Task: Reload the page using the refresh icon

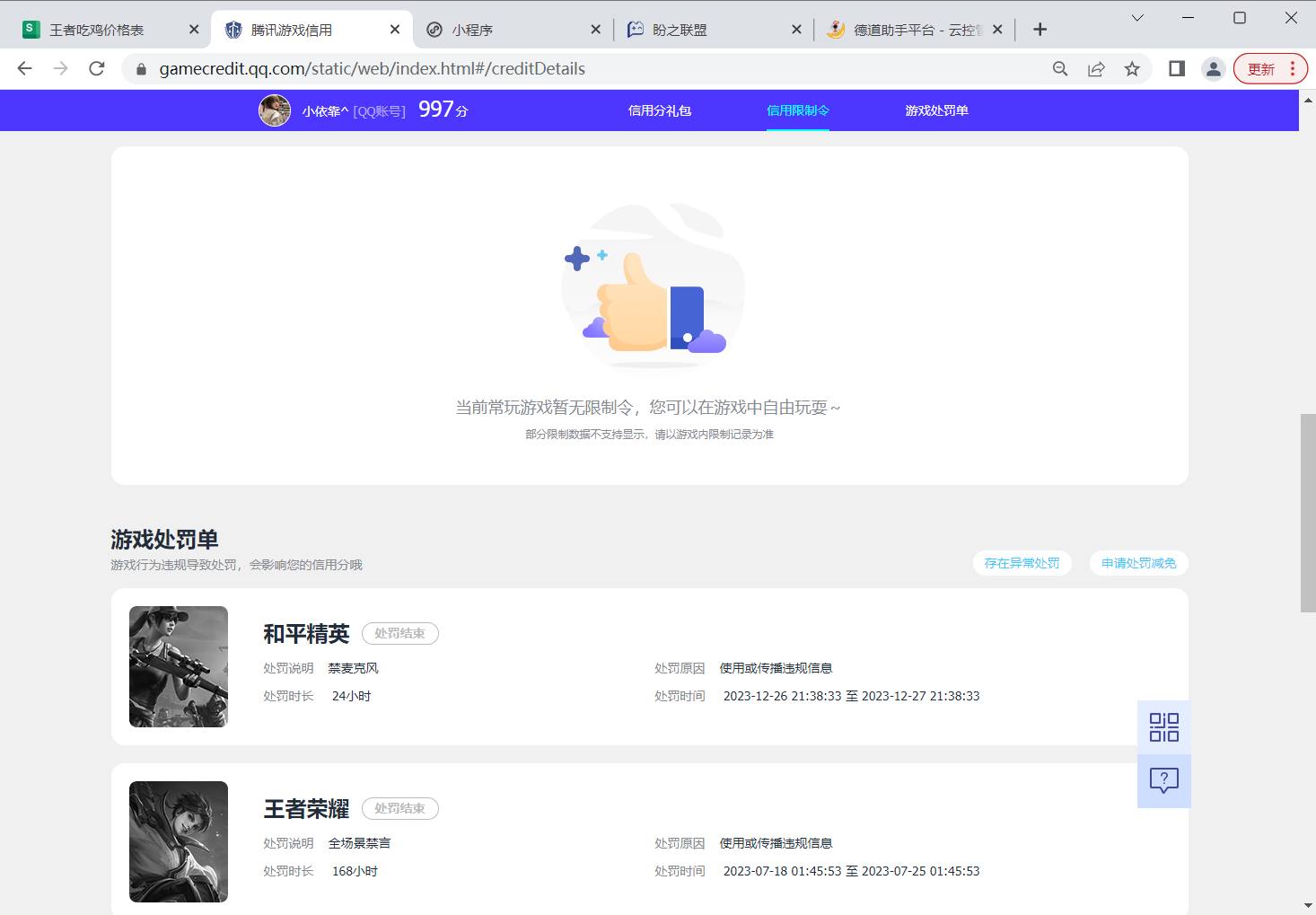Action: 96,68
